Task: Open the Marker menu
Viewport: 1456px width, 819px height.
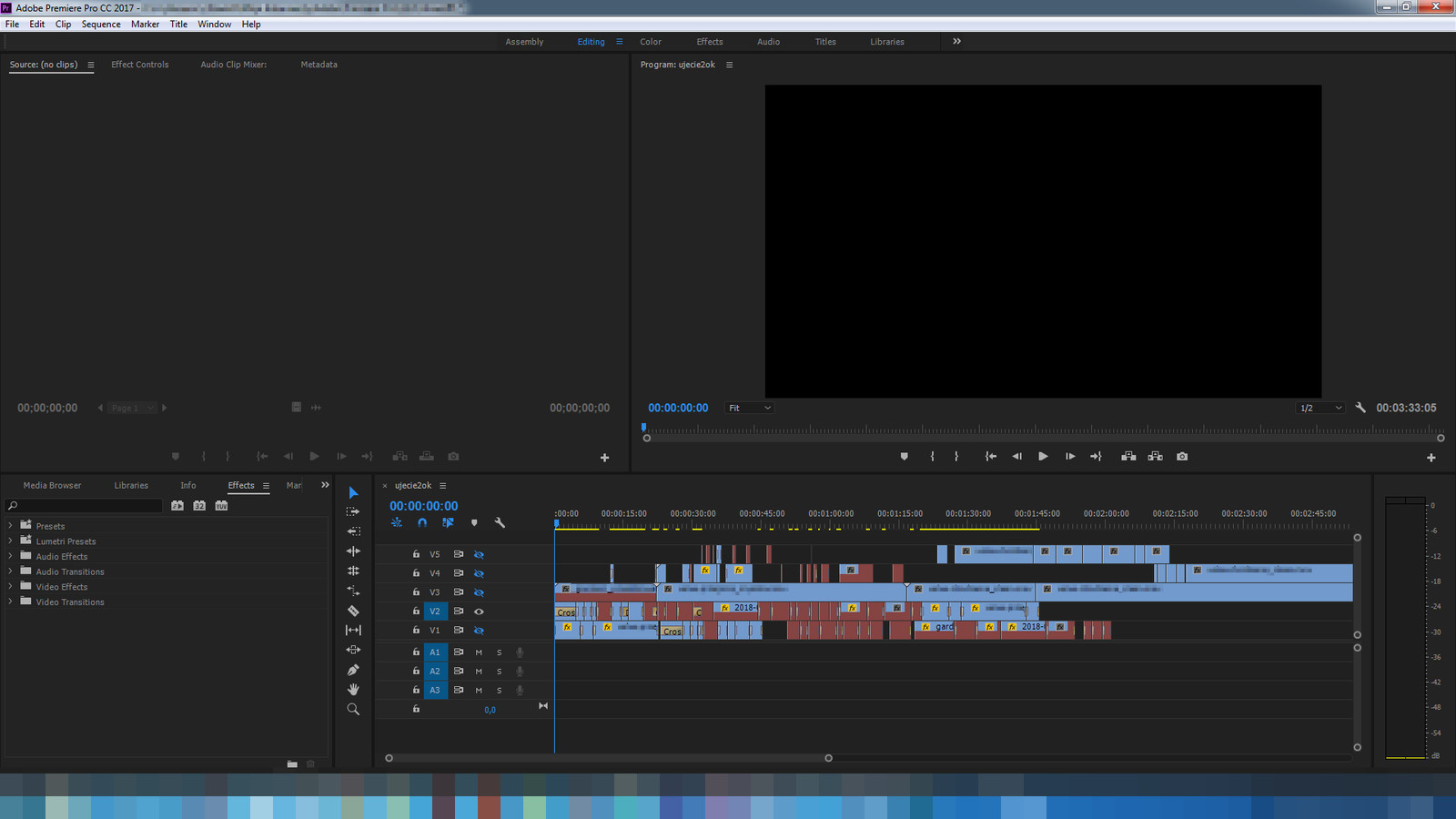Action: click(x=145, y=25)
